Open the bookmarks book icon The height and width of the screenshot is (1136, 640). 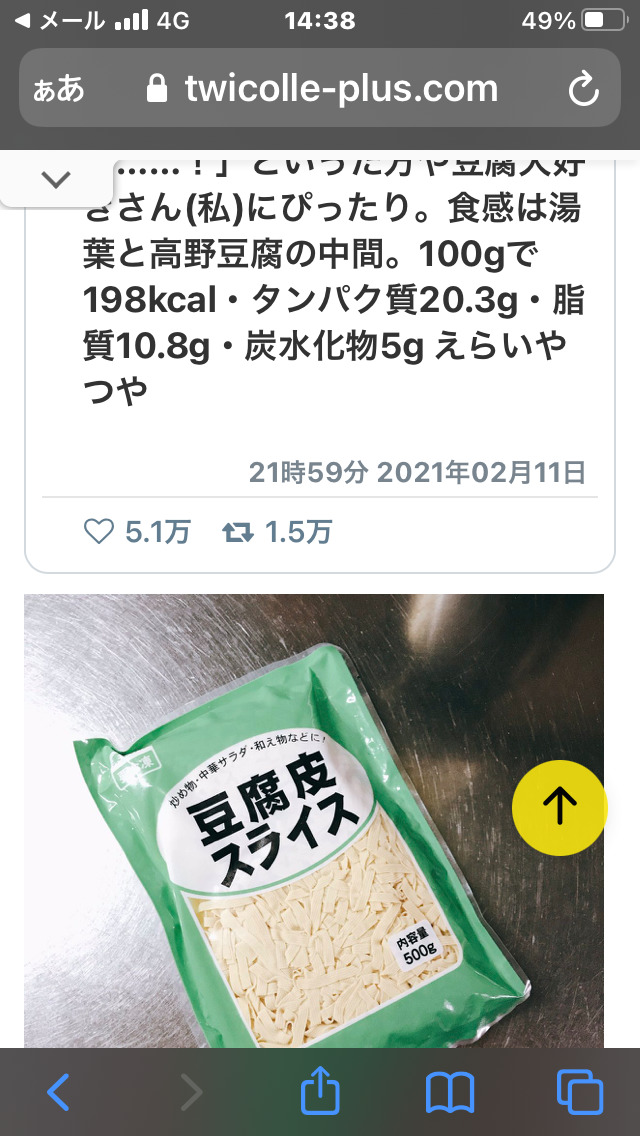coord(449,1093)
